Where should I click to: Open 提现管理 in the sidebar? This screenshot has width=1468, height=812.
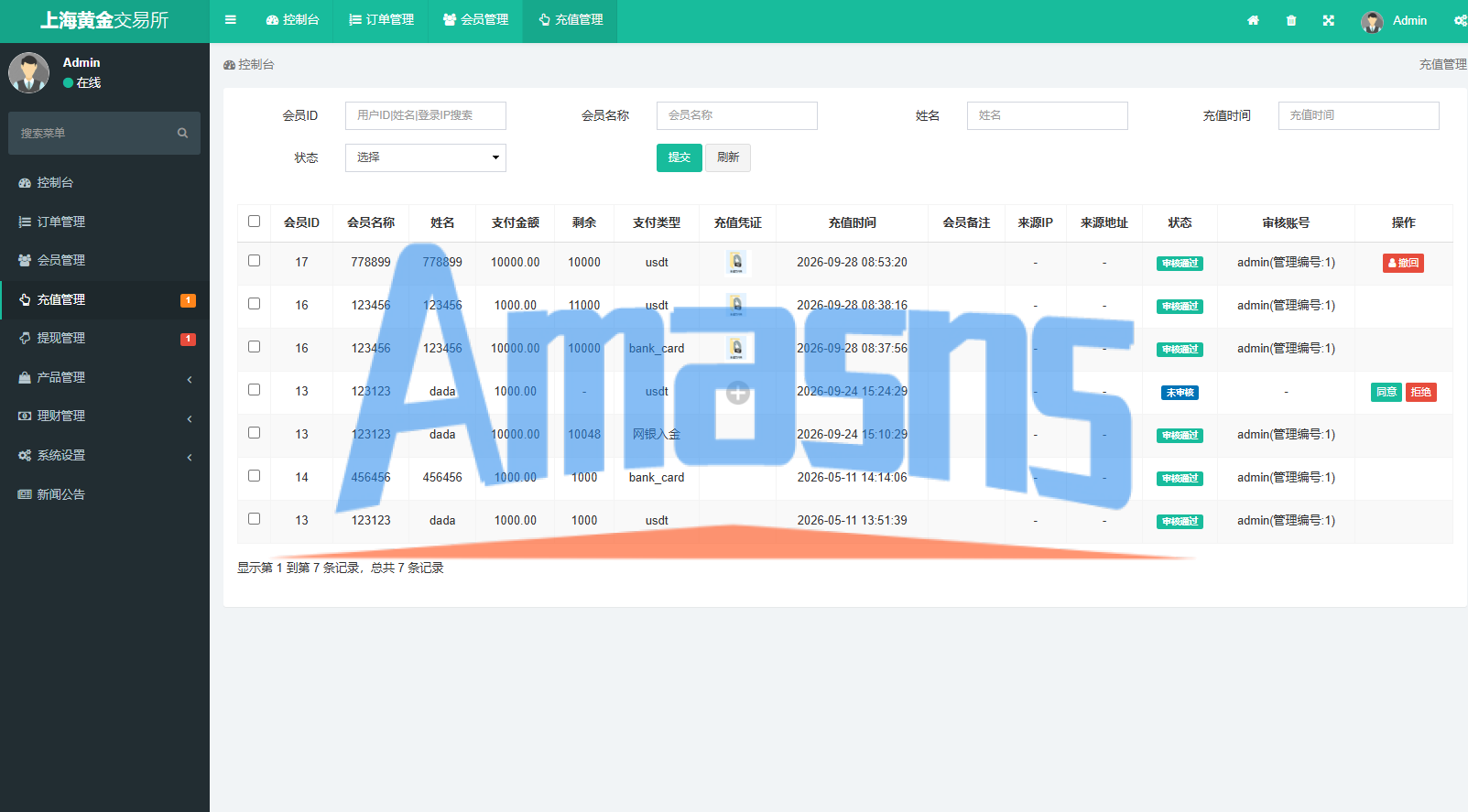click(104, 338)
